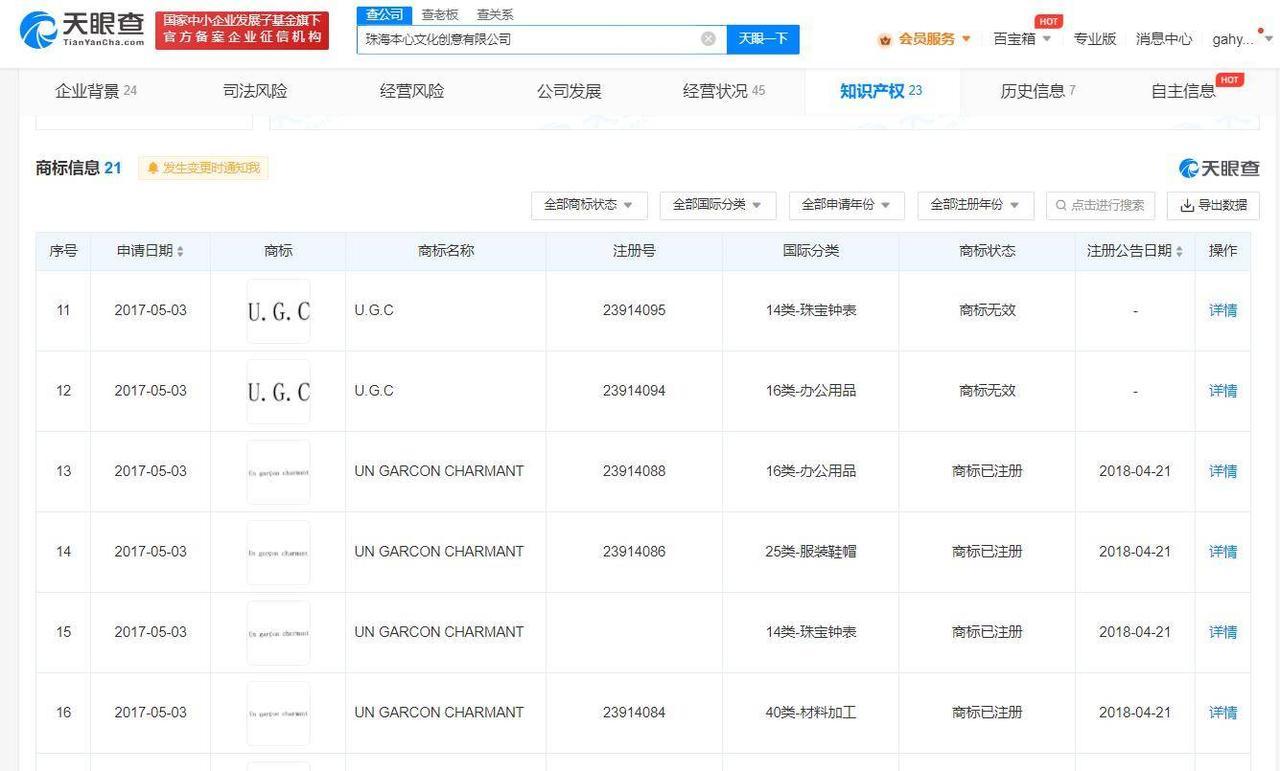Open 详情 for row 12

(1223, 391)
